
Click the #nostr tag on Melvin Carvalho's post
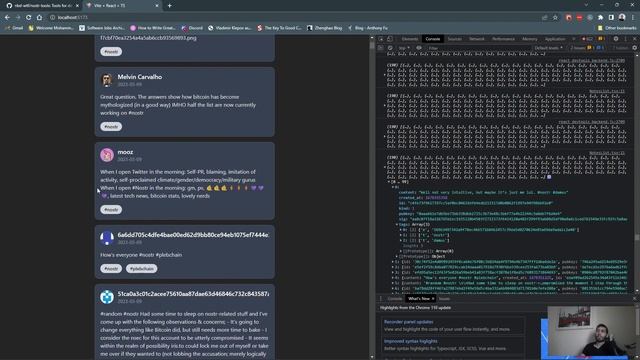111,127
